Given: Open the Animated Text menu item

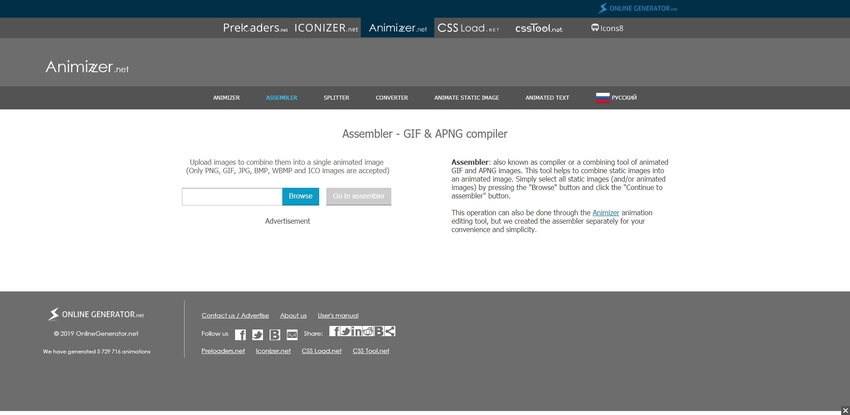Looking at the screenshot, I should (x=547, y=98).
